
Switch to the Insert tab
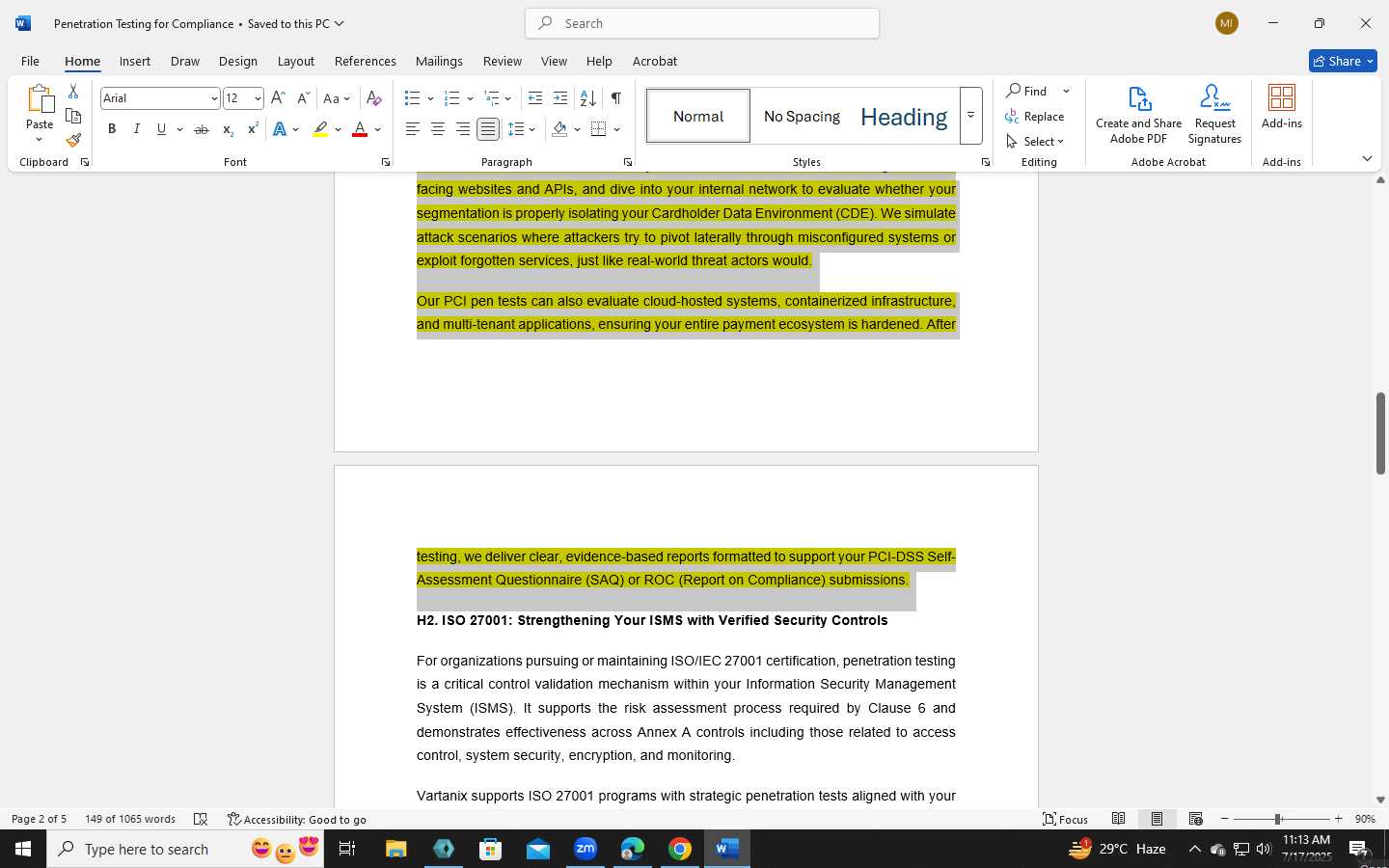click(135, 61)
